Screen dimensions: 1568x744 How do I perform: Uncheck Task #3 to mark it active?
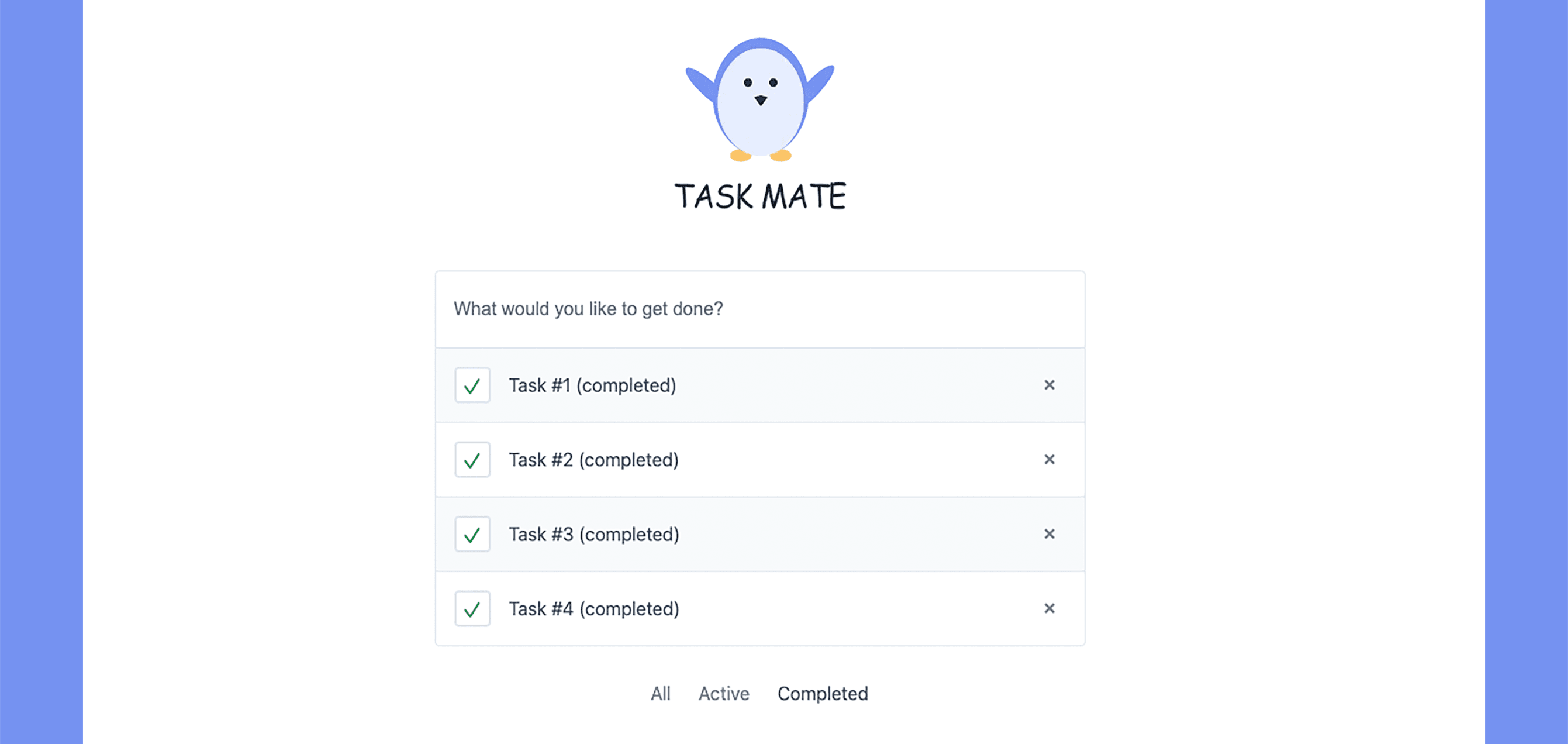[472, 534]
